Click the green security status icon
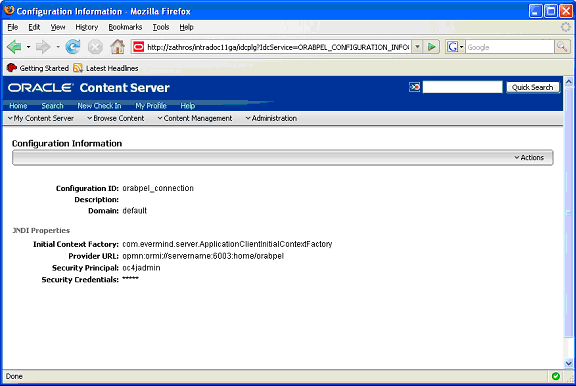This screenshot has height=386, width=576. [x=556, y=376]
